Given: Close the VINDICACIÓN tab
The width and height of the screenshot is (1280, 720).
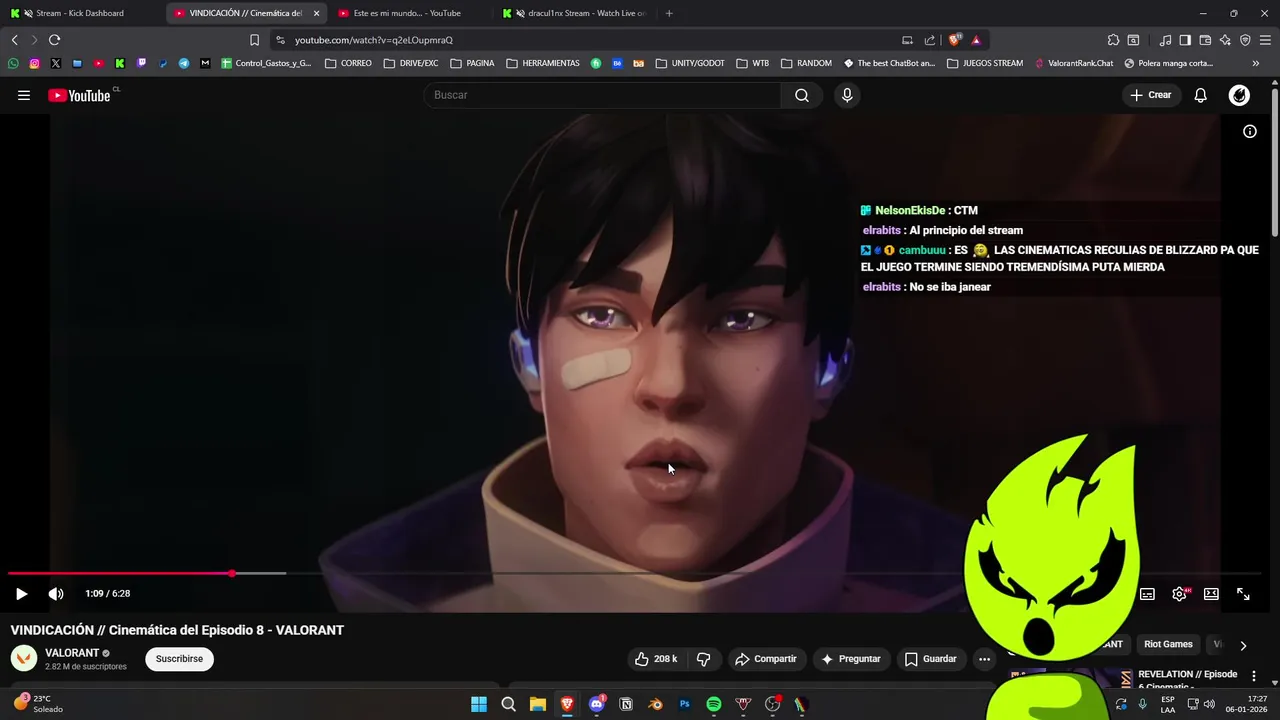Looking at the screenshot, I should click(x=316, y=13).
